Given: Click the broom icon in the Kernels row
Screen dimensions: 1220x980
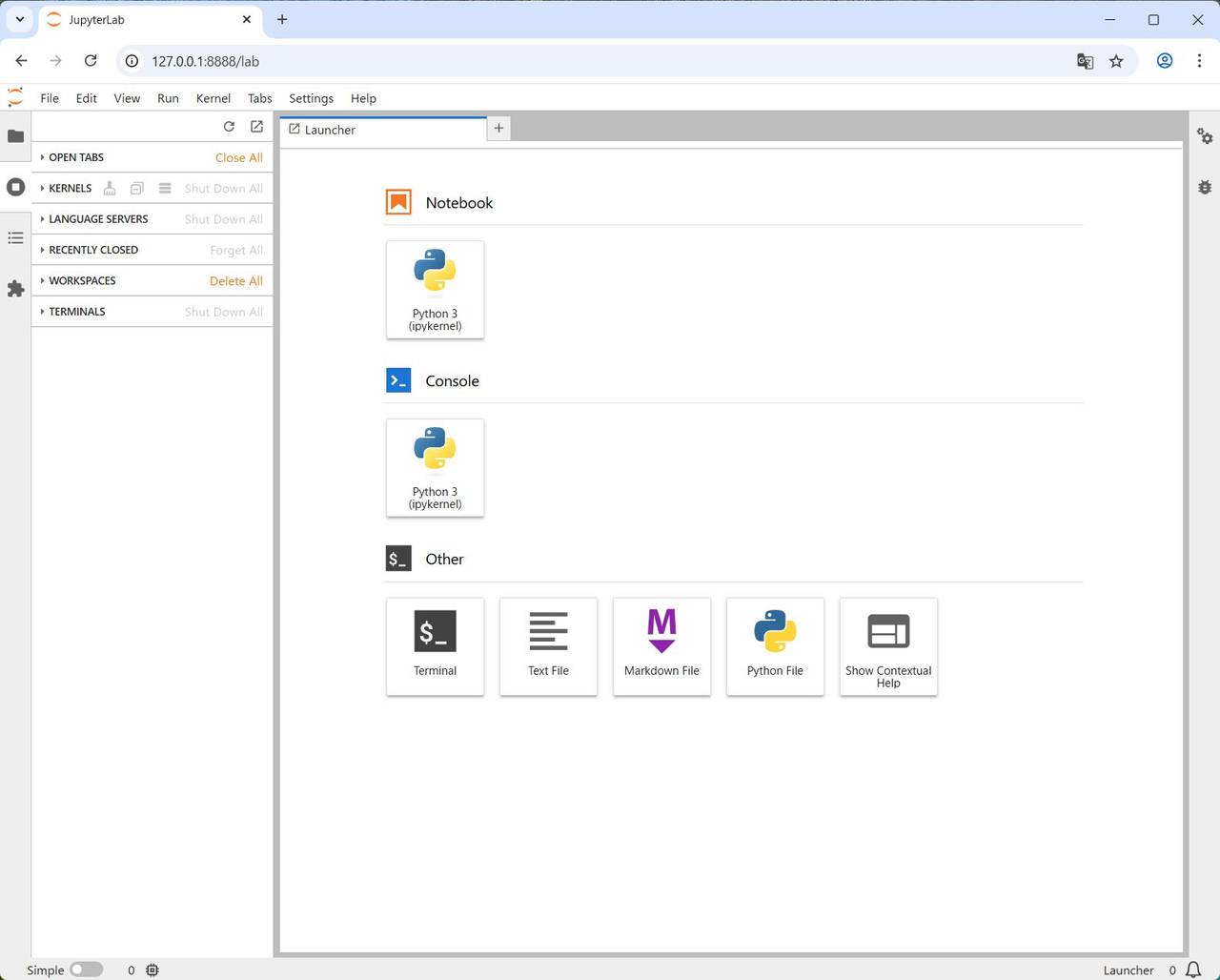Looking at the screenshot, I should coord(110,189).
